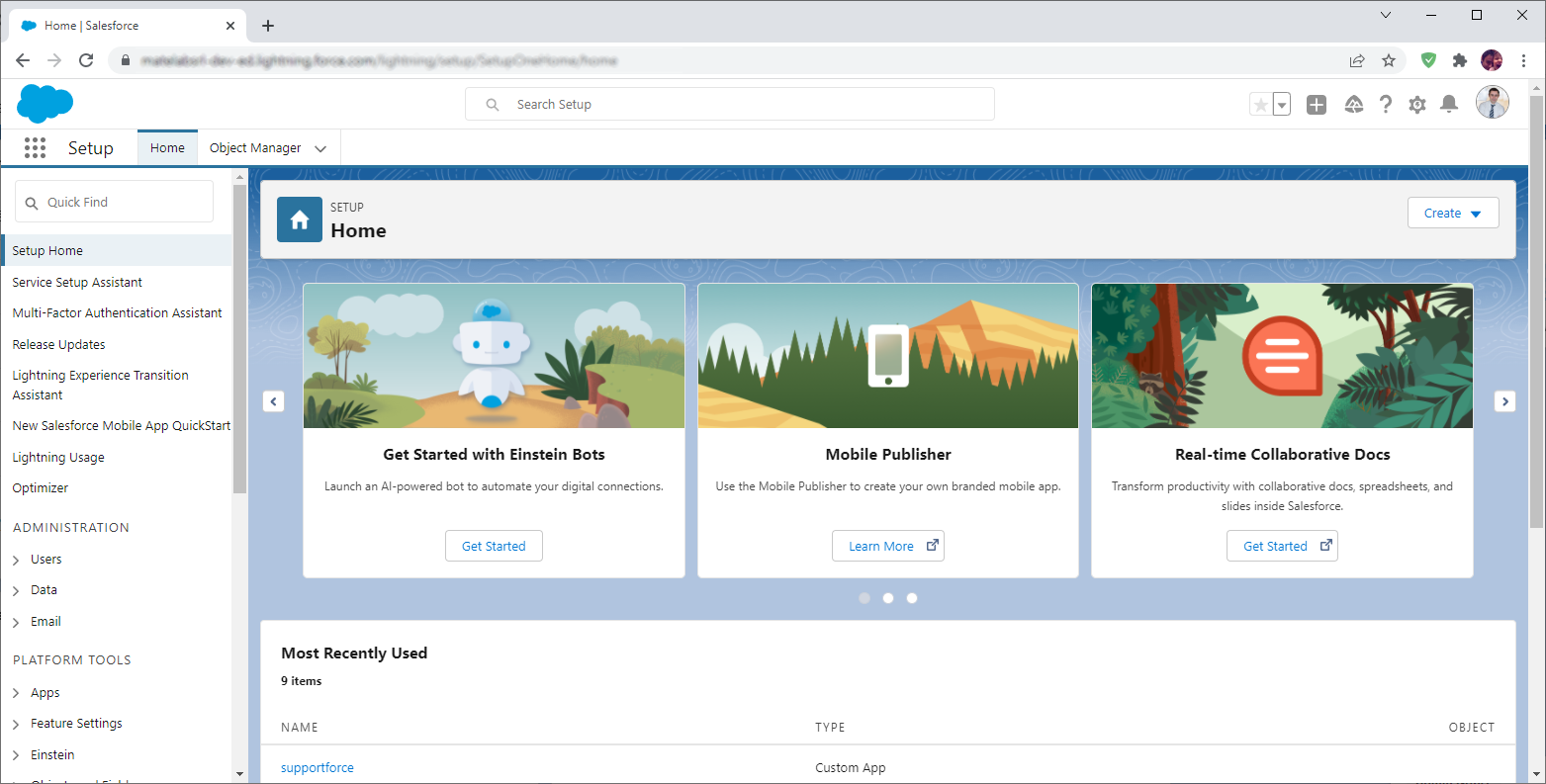Add page to Favorites star
1546x784 pixels.
[x=1260, y=105]
